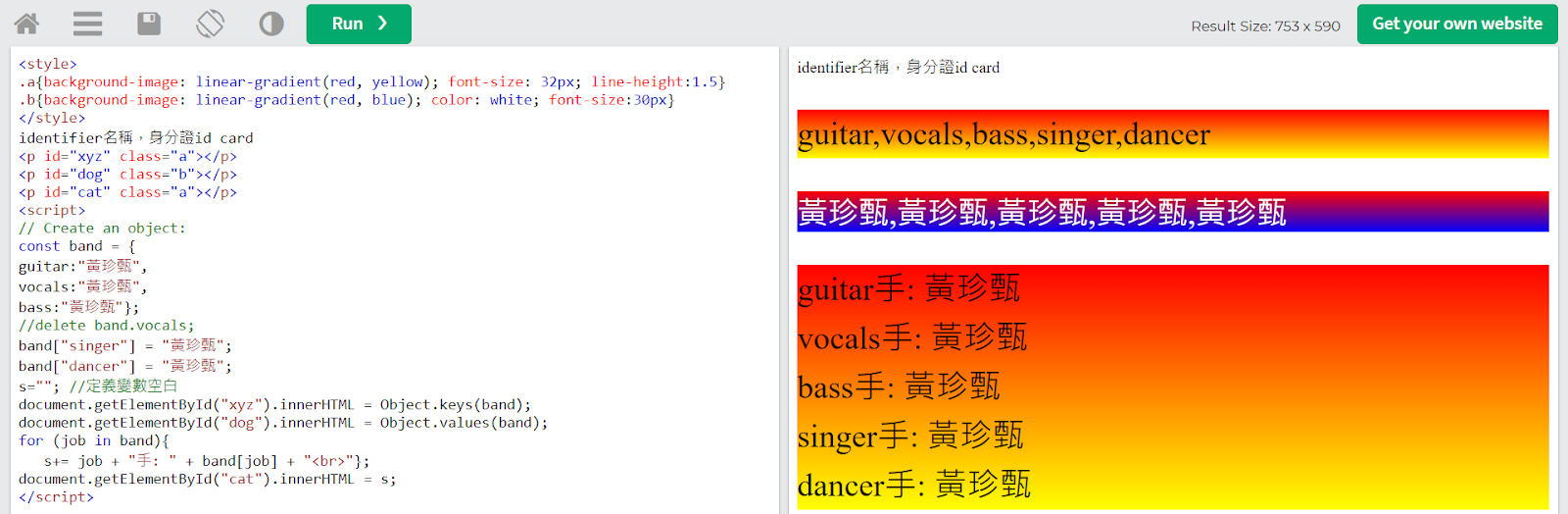This screenshot has height=514, width=1568.
Task: Run the code with Run button
Action: [x=359, y=24]
